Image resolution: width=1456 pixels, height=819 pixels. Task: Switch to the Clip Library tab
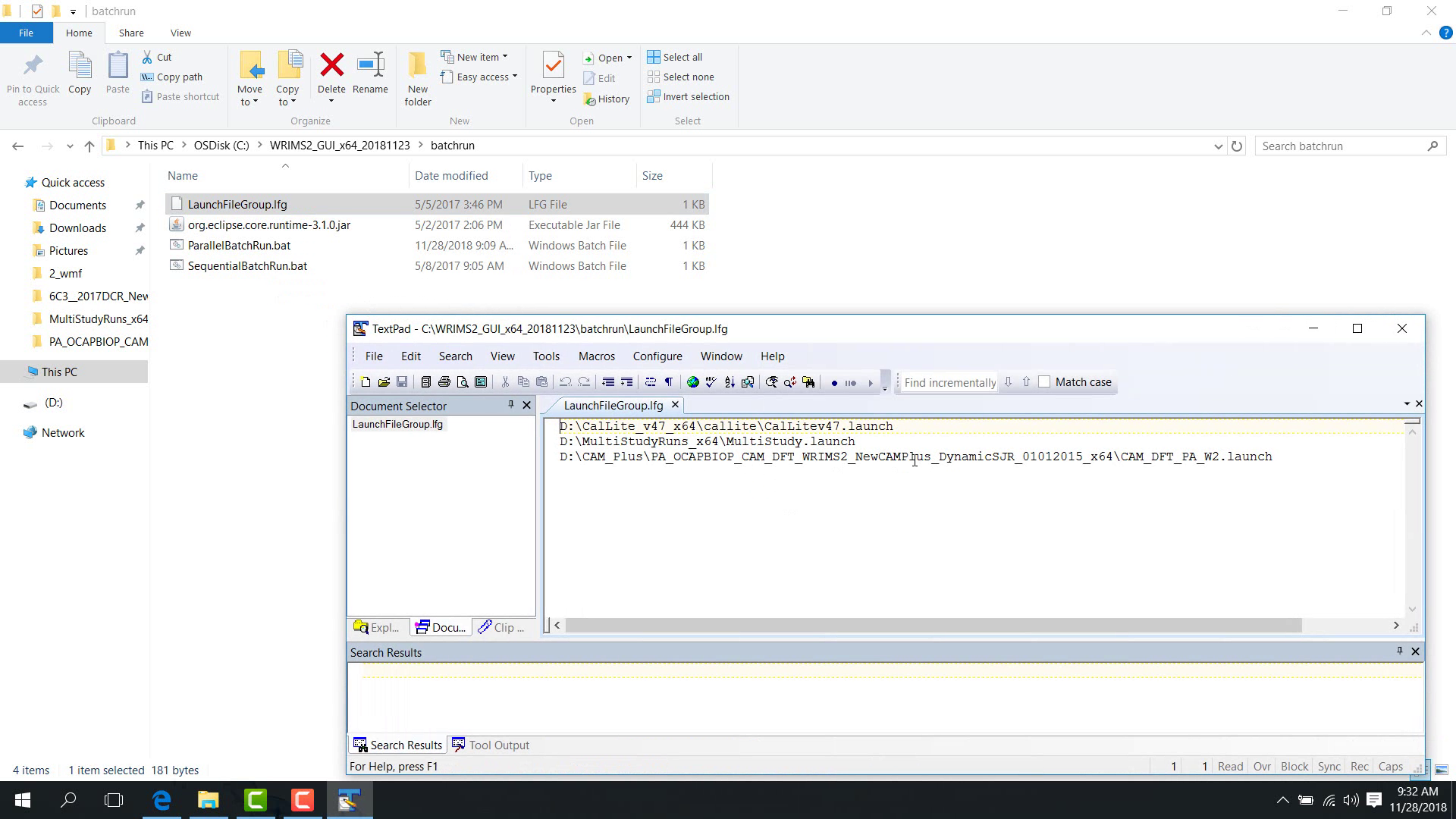coord(502,627)
